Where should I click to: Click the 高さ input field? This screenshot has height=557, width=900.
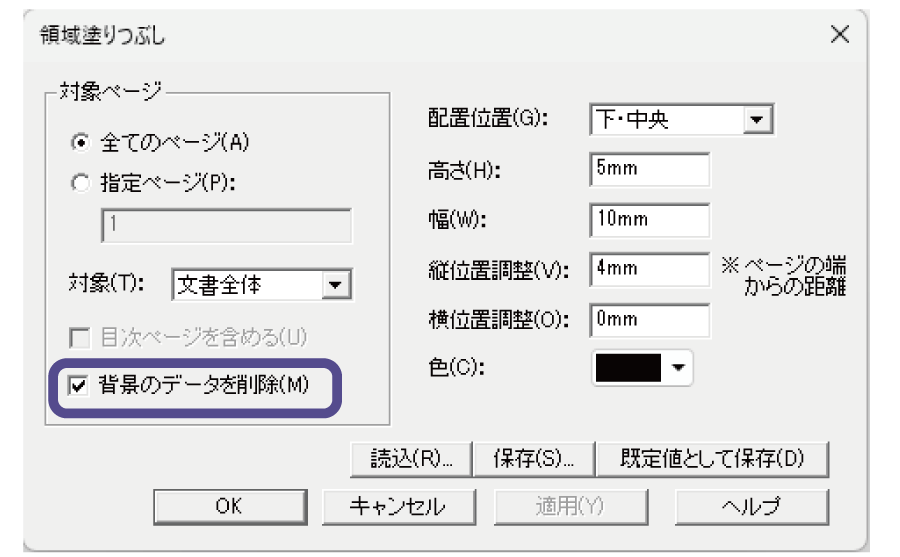tap(649, 169)
